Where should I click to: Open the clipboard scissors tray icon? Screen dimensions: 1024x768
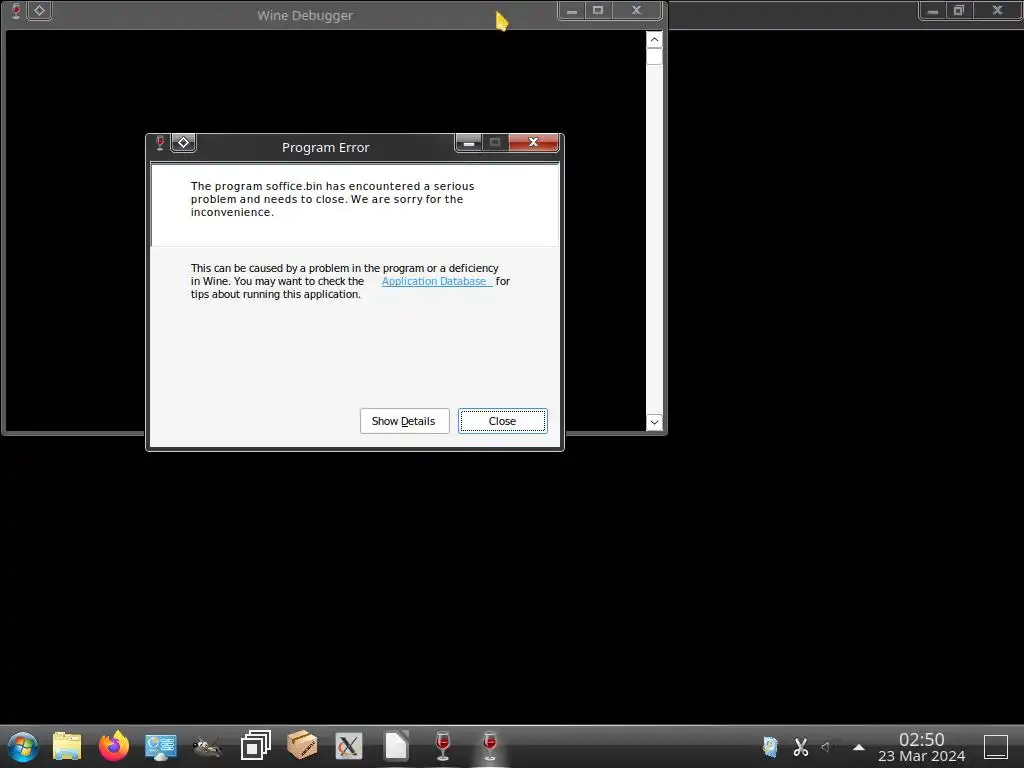[801, 746]
